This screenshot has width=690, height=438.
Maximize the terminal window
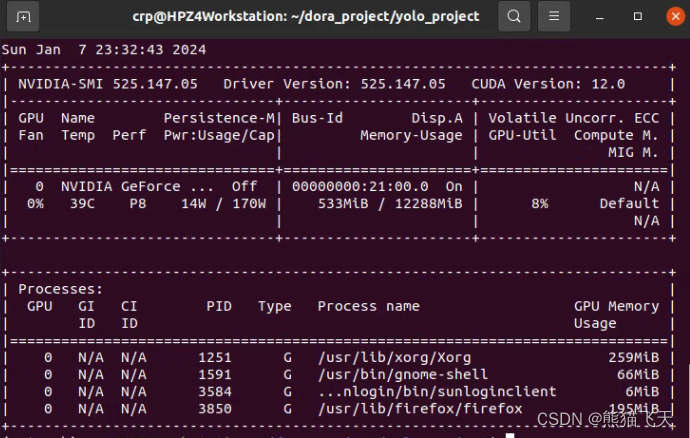click(637, 17)
